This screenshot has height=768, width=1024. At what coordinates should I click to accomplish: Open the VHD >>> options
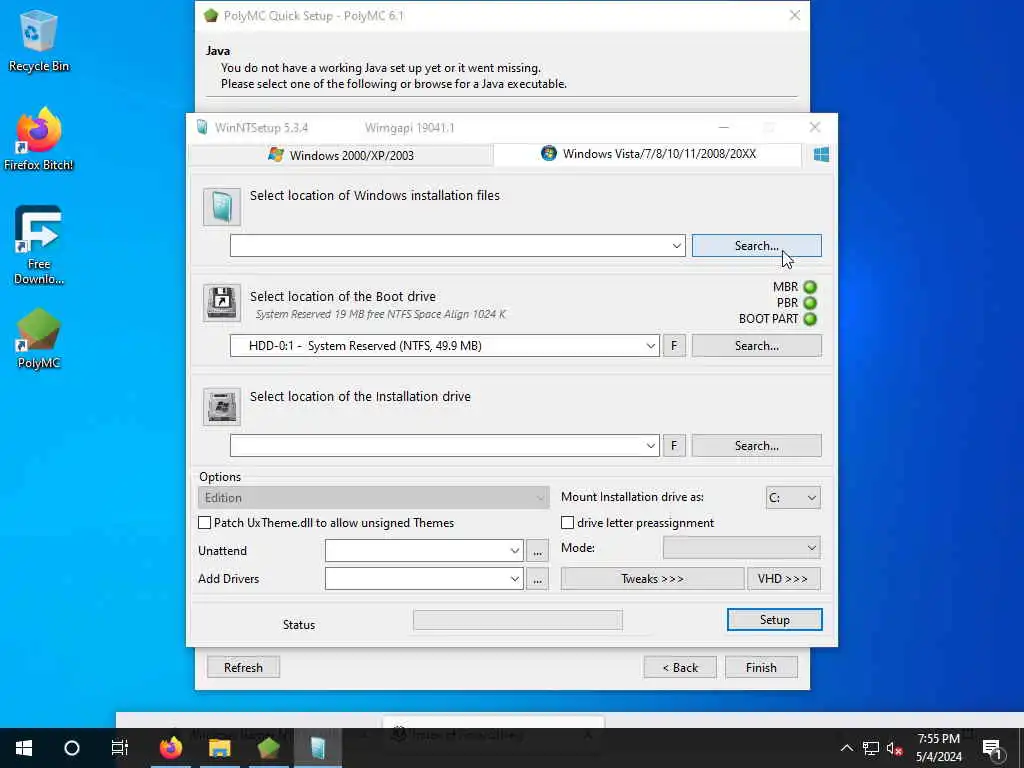784,579
